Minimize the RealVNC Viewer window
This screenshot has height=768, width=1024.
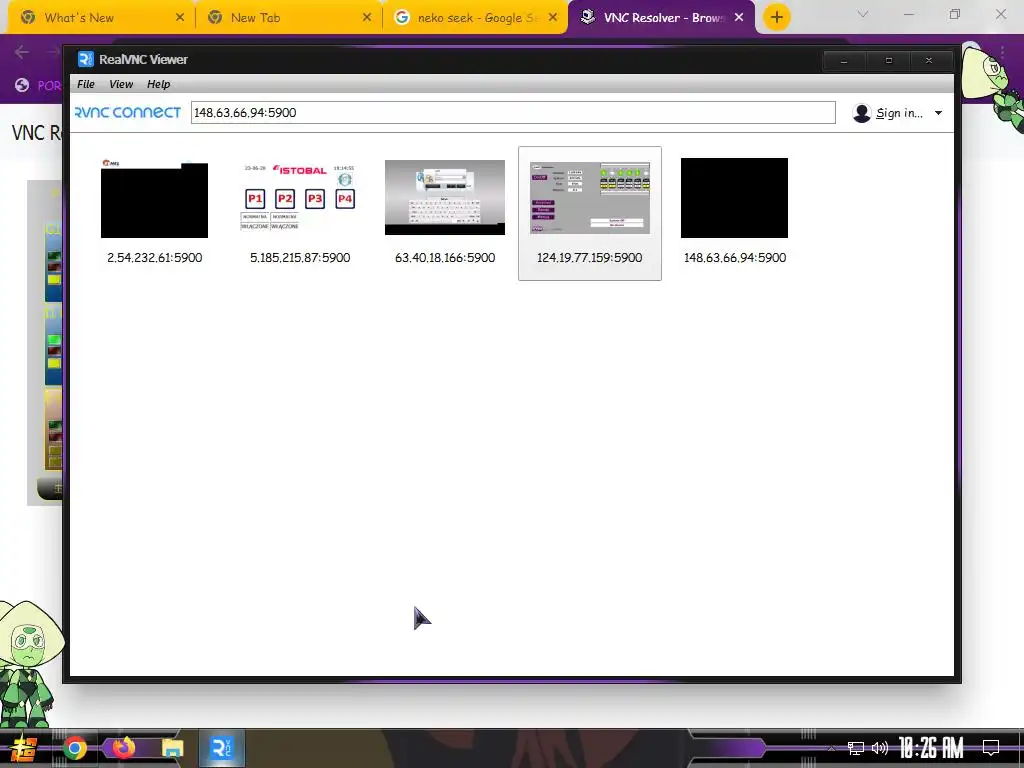pos(844,61)
